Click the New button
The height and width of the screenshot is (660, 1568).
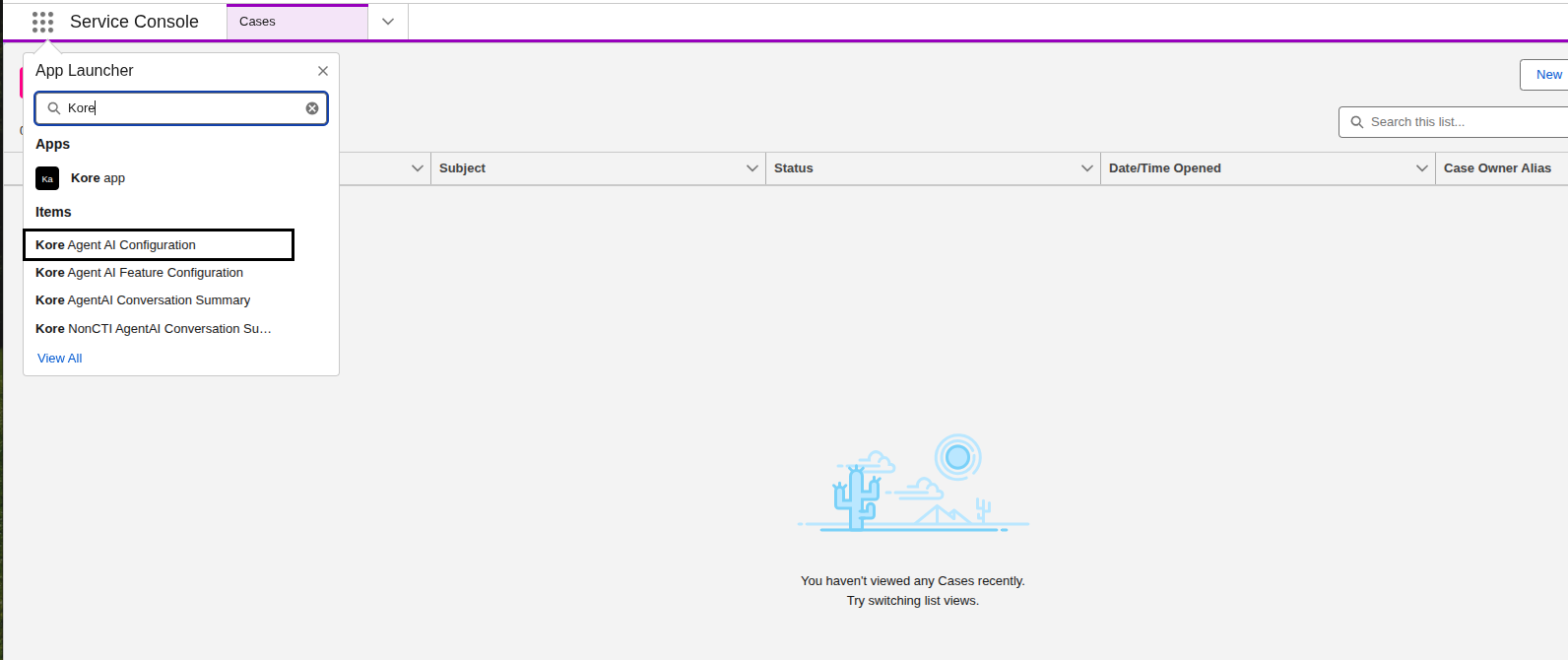click(1546, 75)
